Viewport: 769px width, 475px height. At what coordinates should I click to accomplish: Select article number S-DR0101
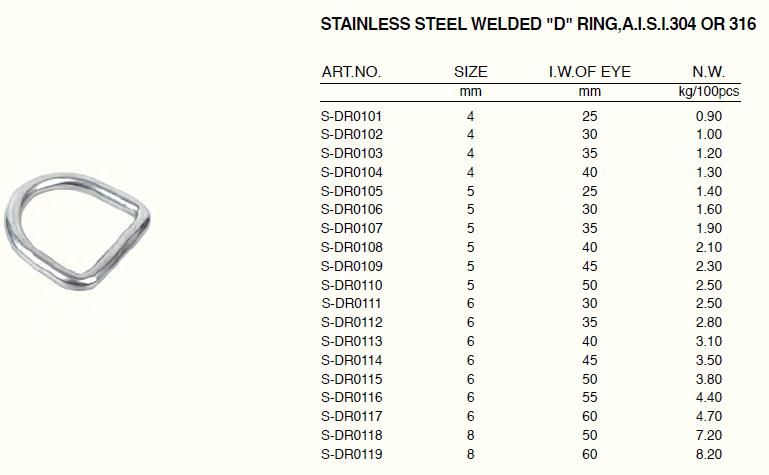[351, 115]
